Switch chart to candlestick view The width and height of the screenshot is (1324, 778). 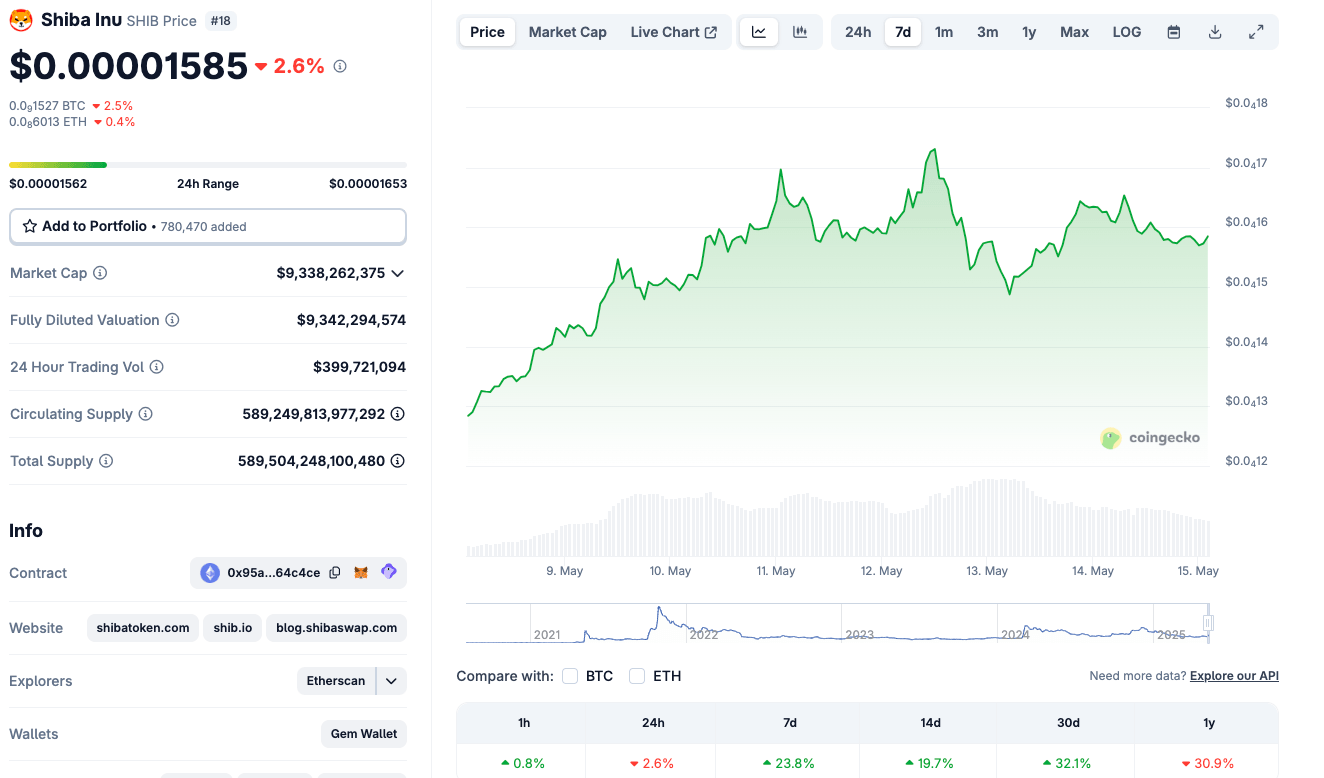[x=799, y=31]
